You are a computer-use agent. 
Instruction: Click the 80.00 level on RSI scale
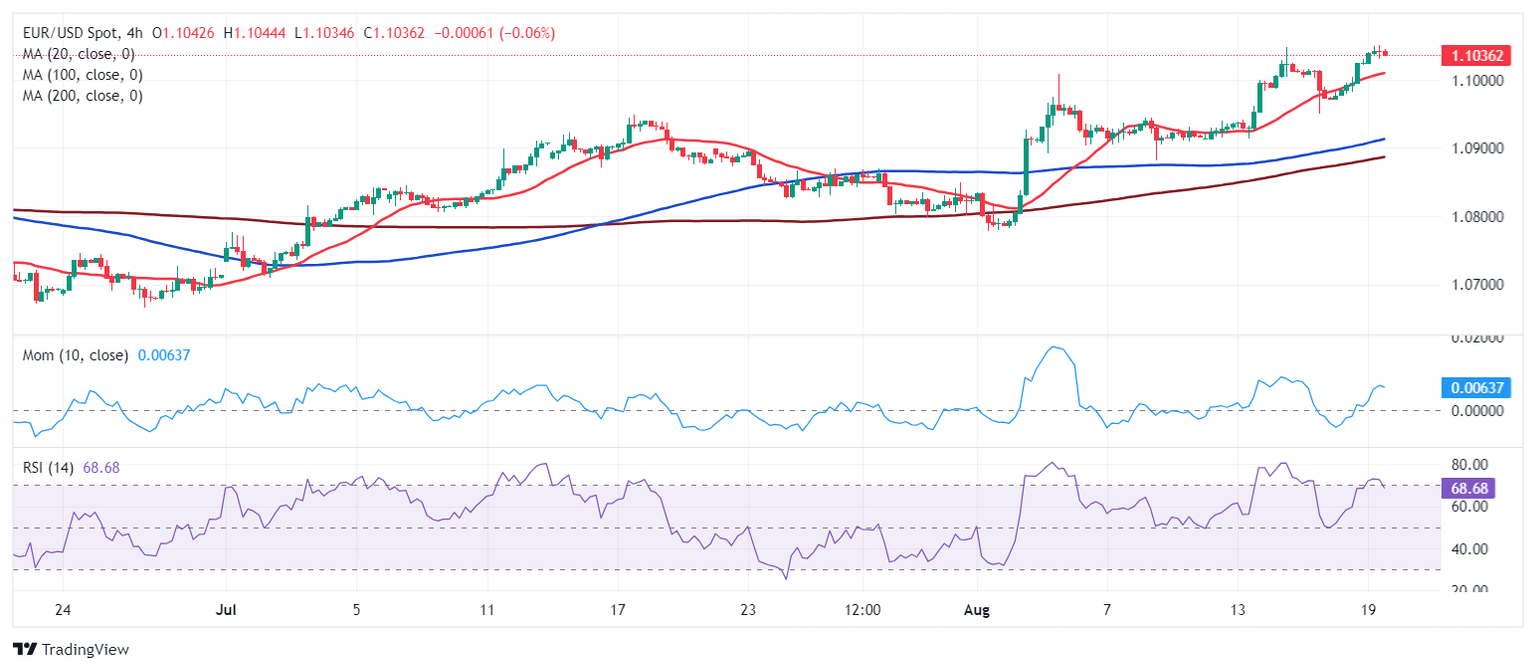pos(1470,465)
